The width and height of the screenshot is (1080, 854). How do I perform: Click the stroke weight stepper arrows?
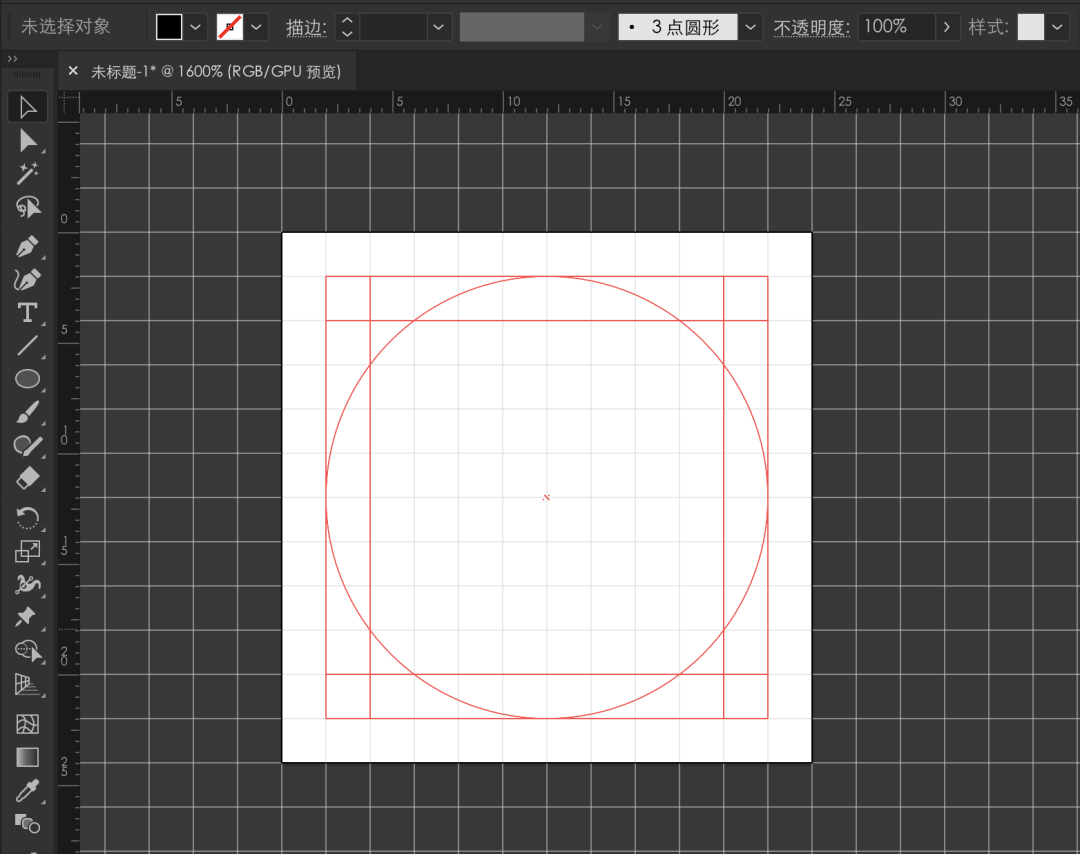click(x=347, y=27)
